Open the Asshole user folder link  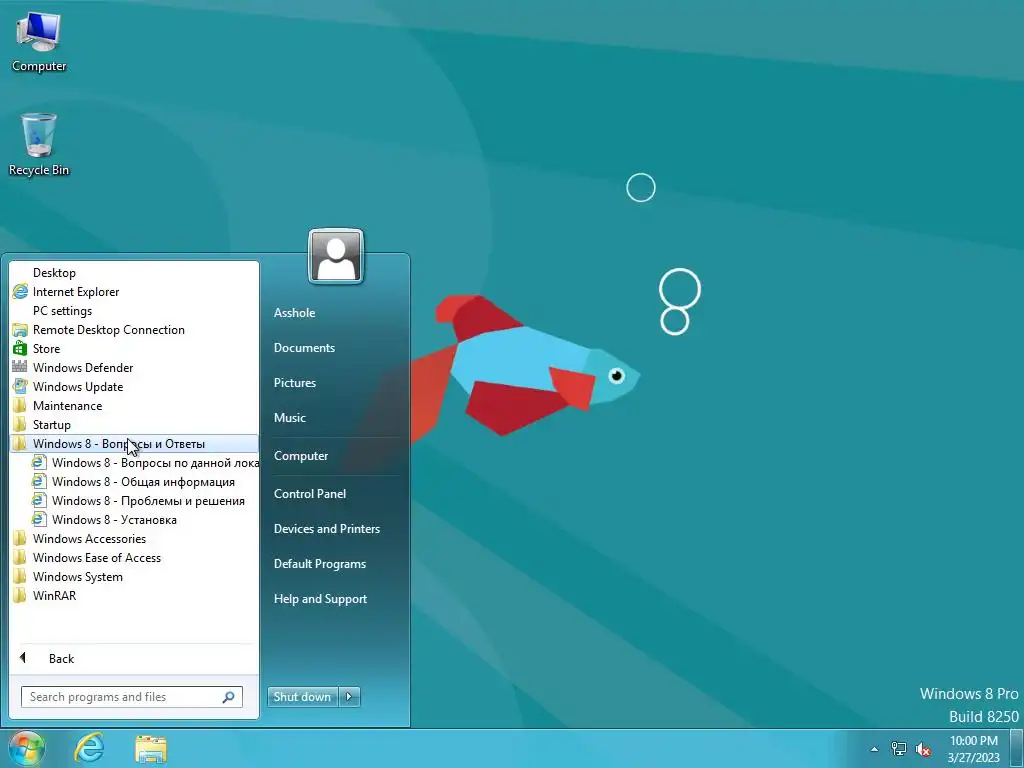coord(295,313)
